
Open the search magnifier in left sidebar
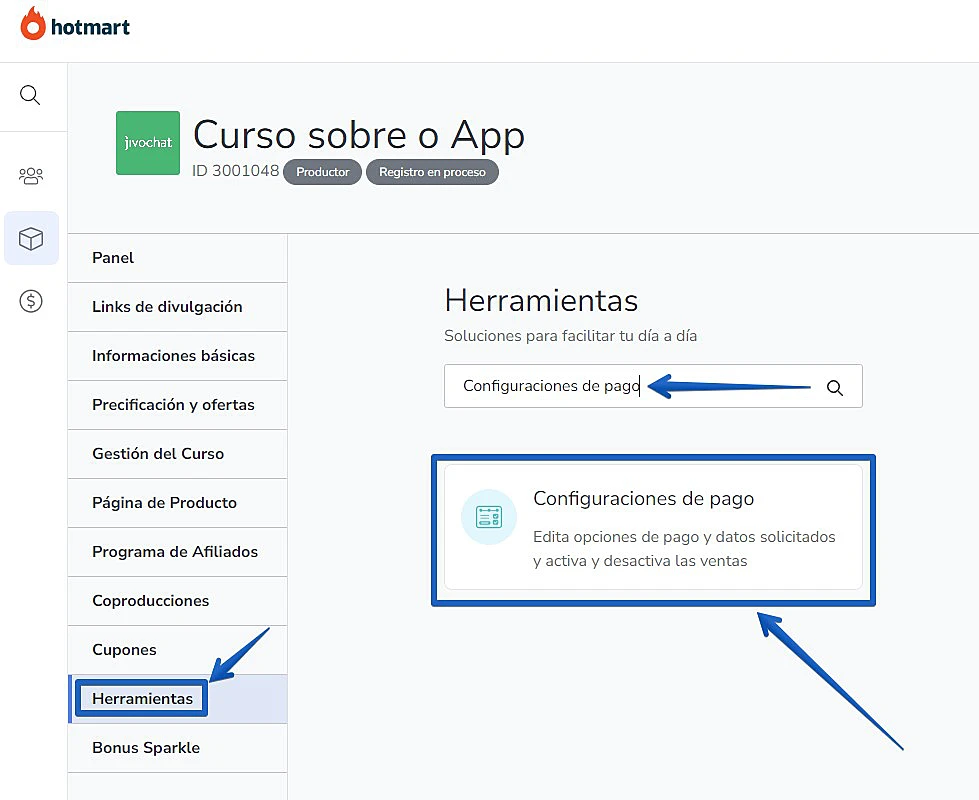coord(31,95)
